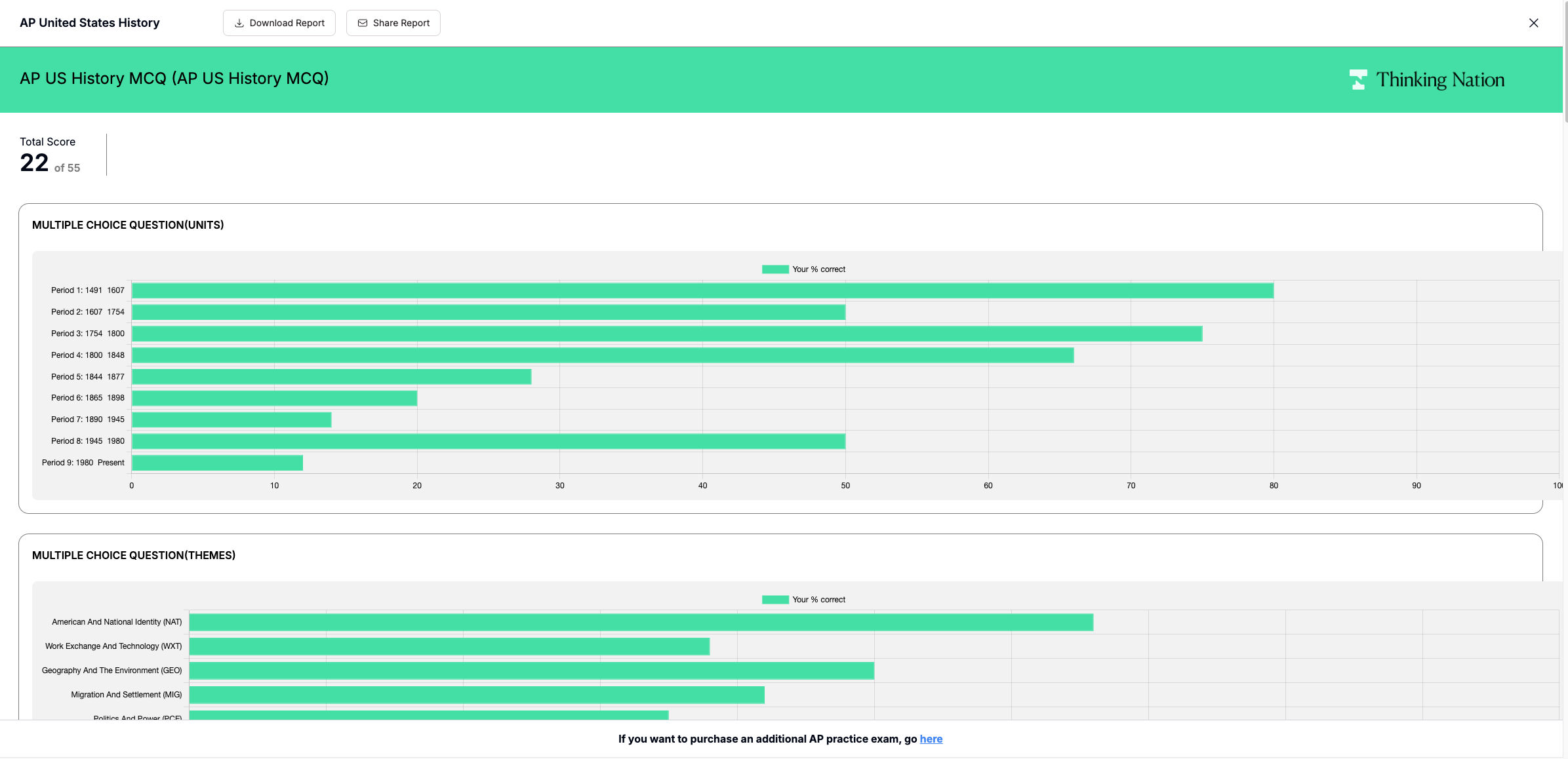
Task: Click the envelope icon in Share Report
Action: click(362, 23)
